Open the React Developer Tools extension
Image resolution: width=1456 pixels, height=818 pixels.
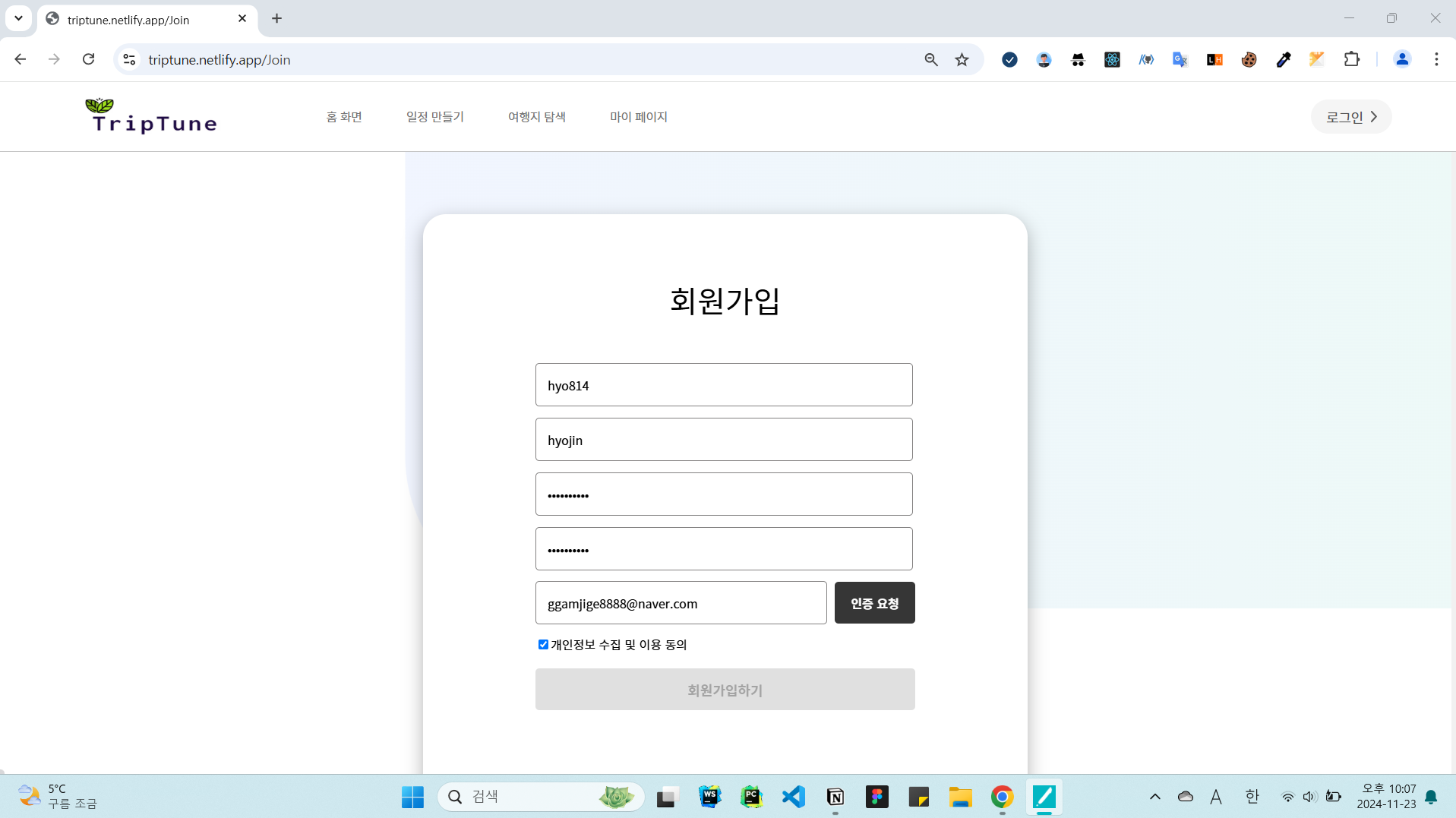click(1112, 59)
